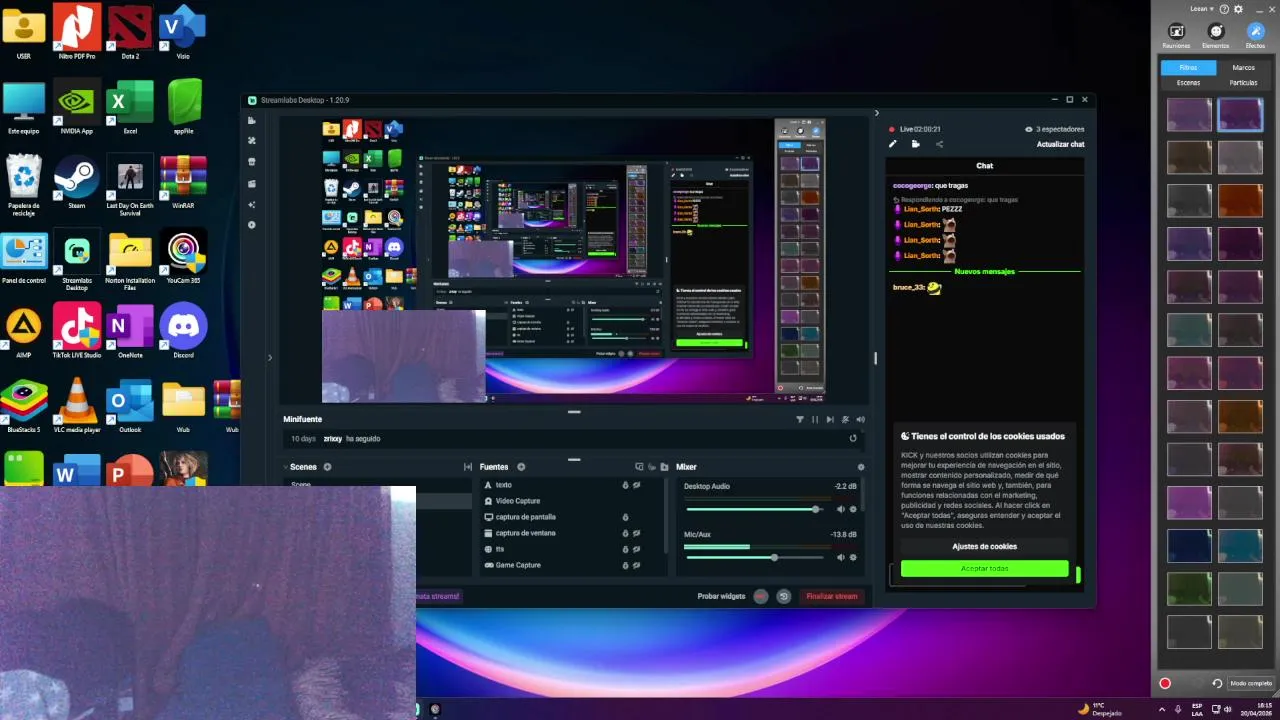Screen dimensions: 1280x720
Task: Open Streamlabs Desktop shortcut on desktop
Action: [x=76, y=260]
